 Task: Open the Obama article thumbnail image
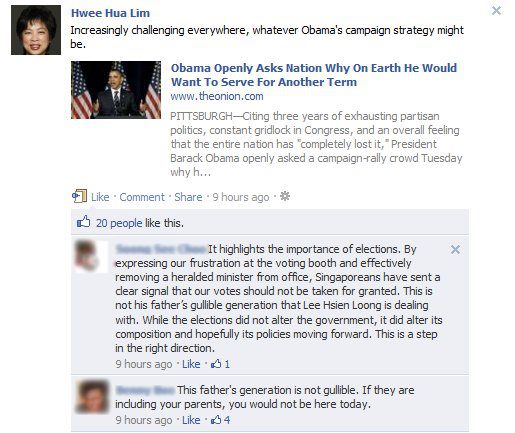pyautogui.click(x=116, y=90)
